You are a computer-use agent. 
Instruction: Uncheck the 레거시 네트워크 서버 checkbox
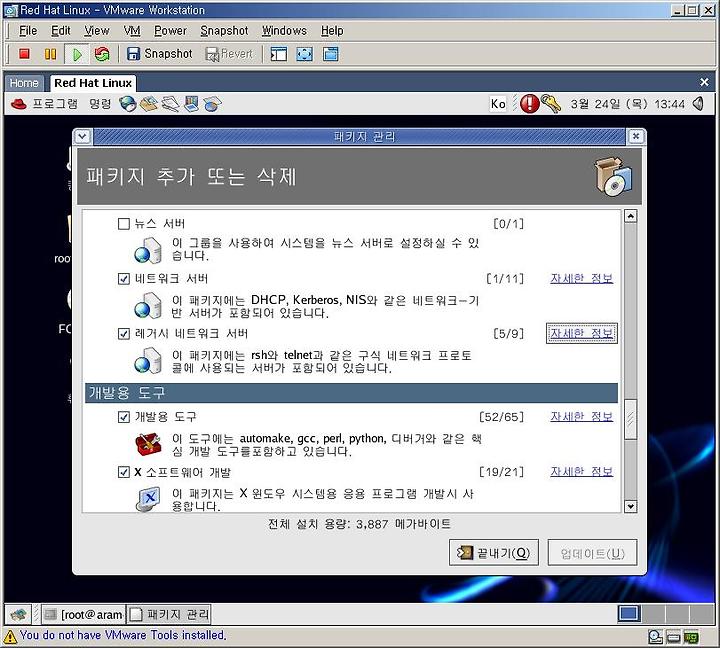point(124,334)
